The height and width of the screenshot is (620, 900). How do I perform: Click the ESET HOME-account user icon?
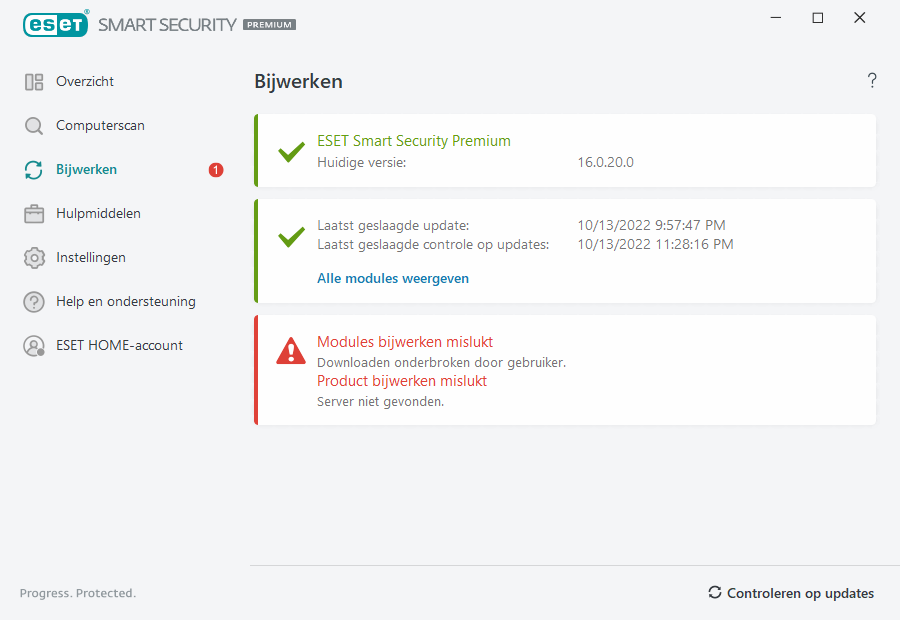[x=34, y=346]
